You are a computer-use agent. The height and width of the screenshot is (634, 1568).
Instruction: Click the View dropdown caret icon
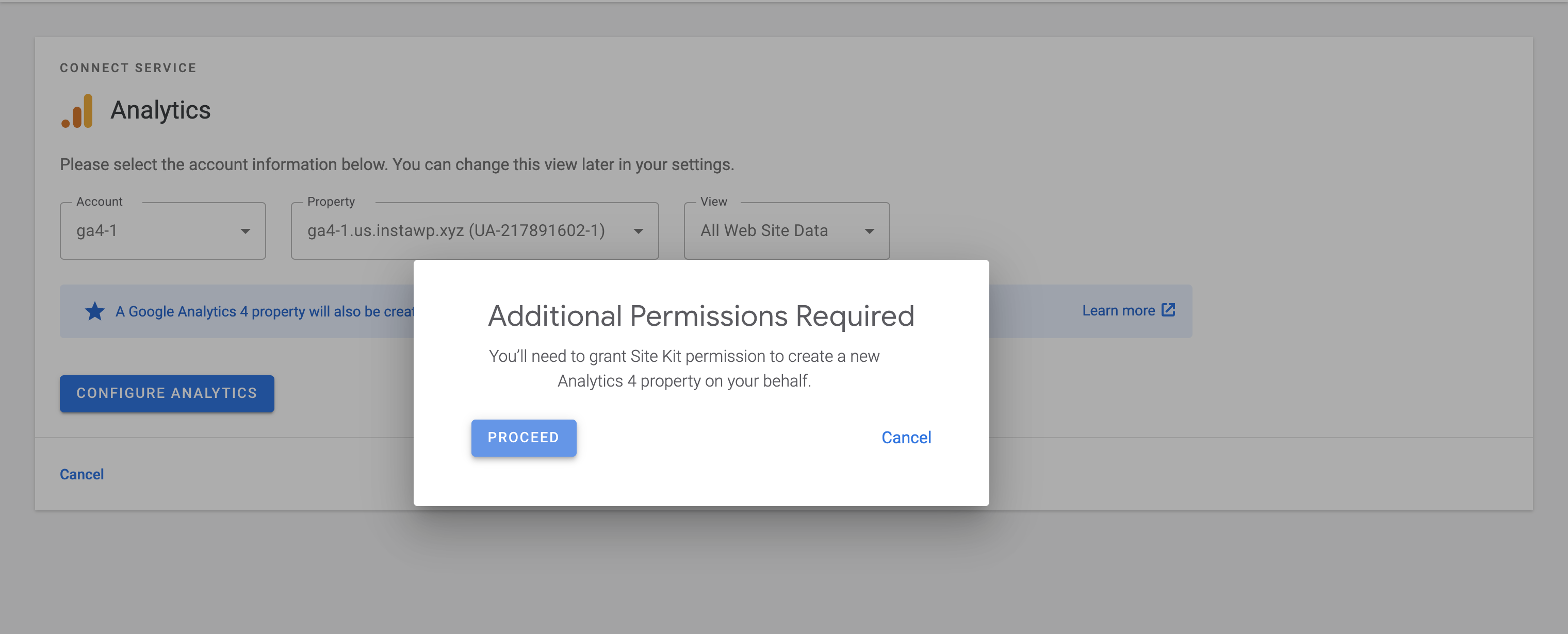tap(869, 231)
